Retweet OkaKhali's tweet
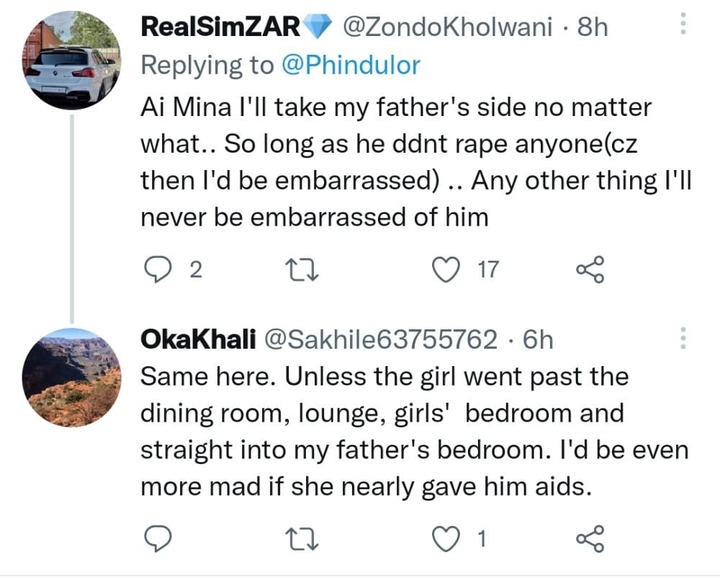 (x=302, y=539)
